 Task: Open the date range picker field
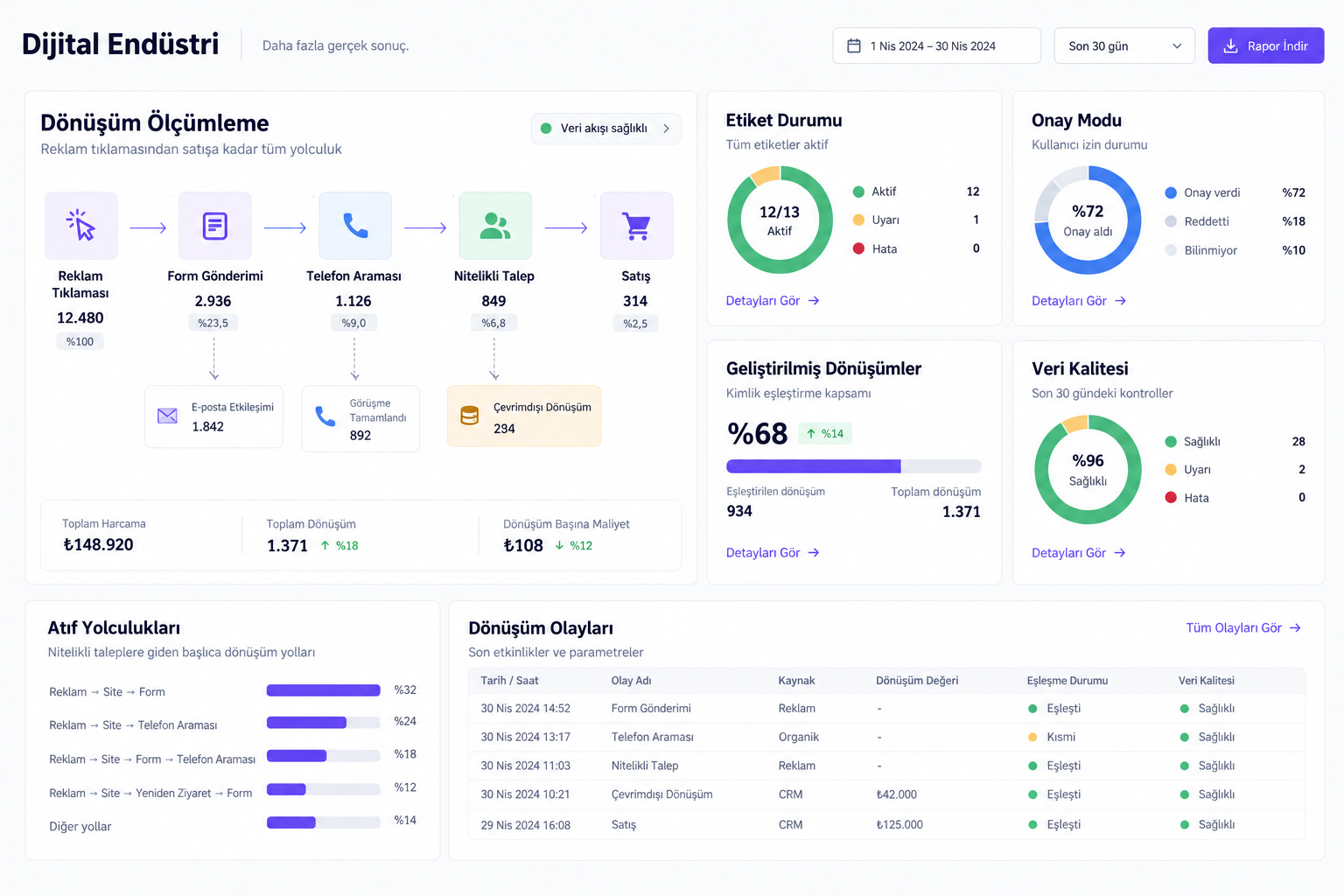[x=936, y=45]
